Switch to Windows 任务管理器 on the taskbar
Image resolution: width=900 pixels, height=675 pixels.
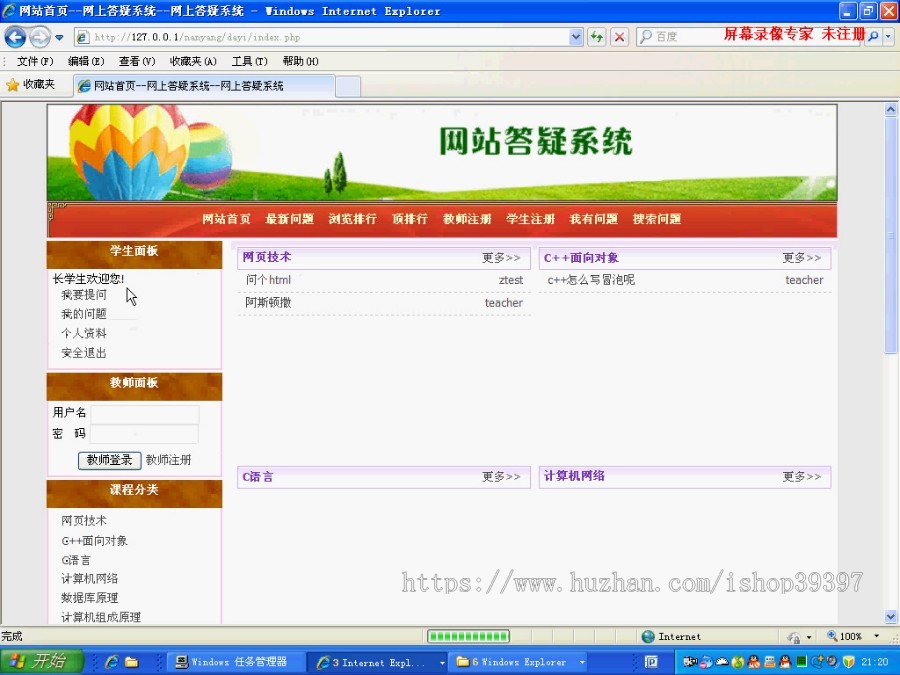pos(235,662)
